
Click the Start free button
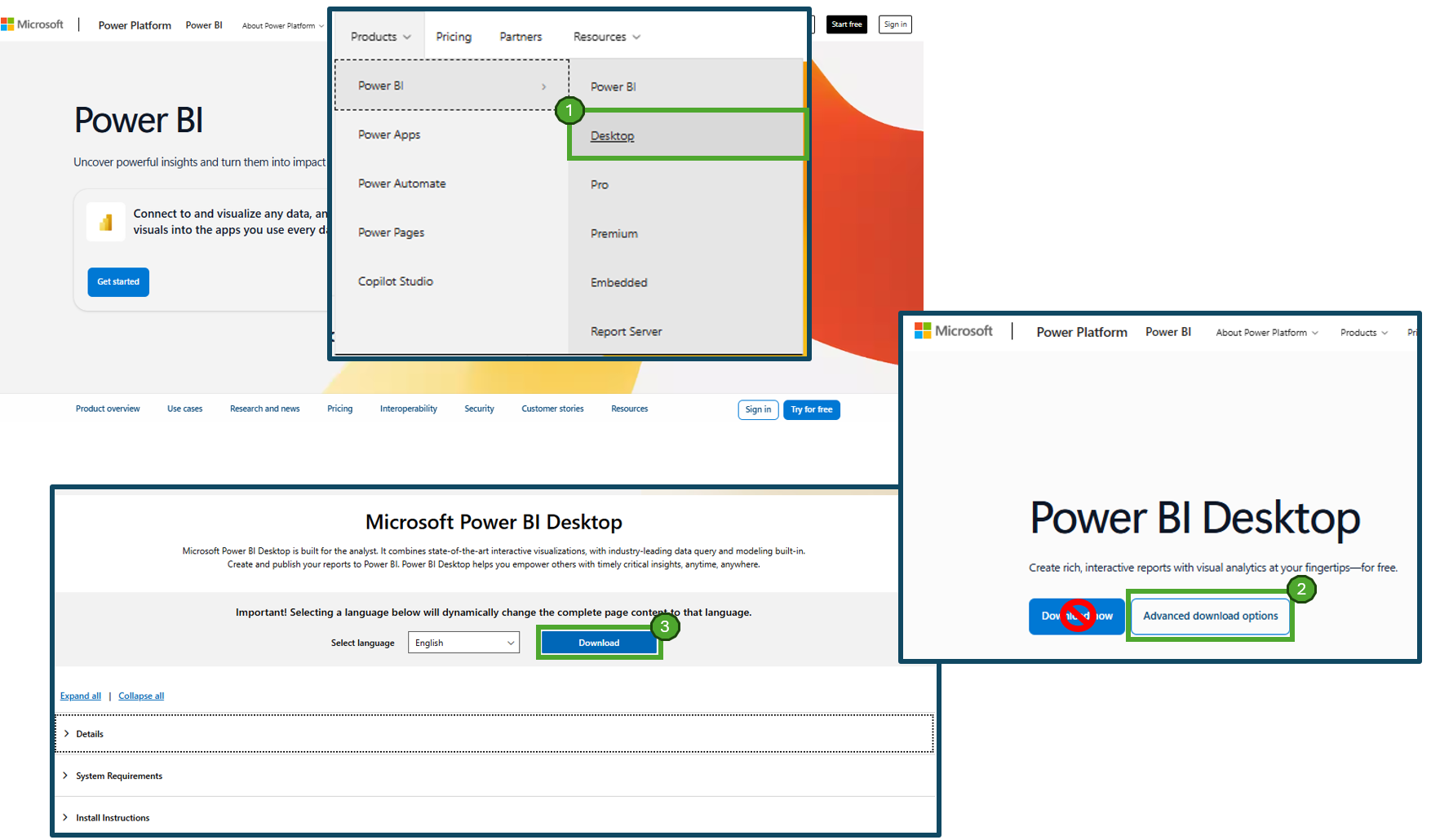pyautogui.click(x=847, y=24)
